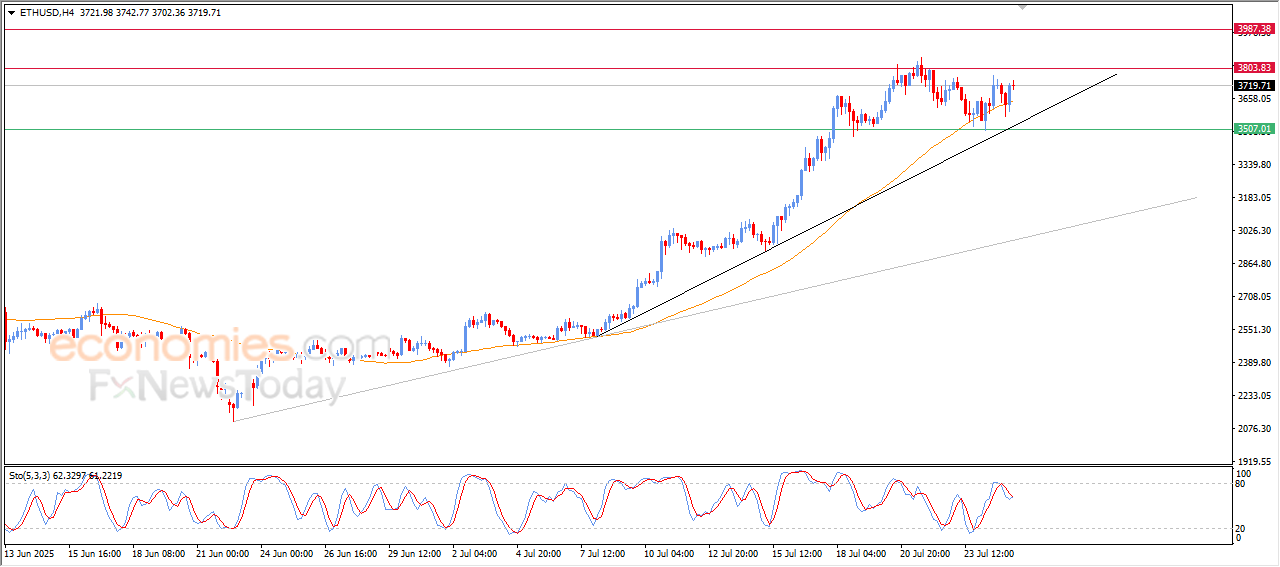Click the 4 Jul 20:00 date label
Screen dimensions: 1280x567
click(x=539, y=552)
